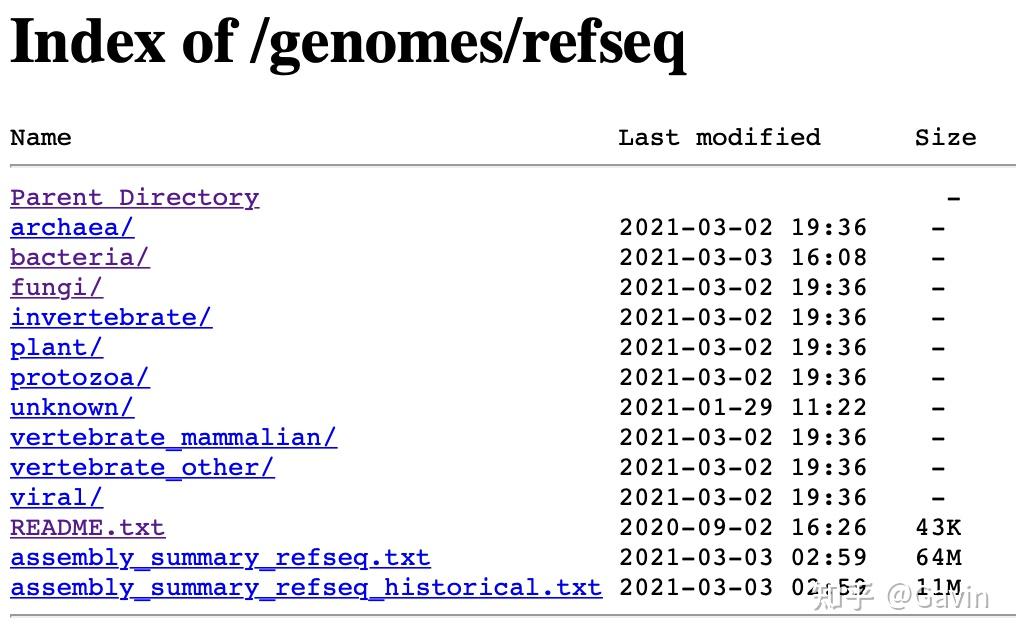
Task: Open the Parent Directory link
Action: click(134, 197)
